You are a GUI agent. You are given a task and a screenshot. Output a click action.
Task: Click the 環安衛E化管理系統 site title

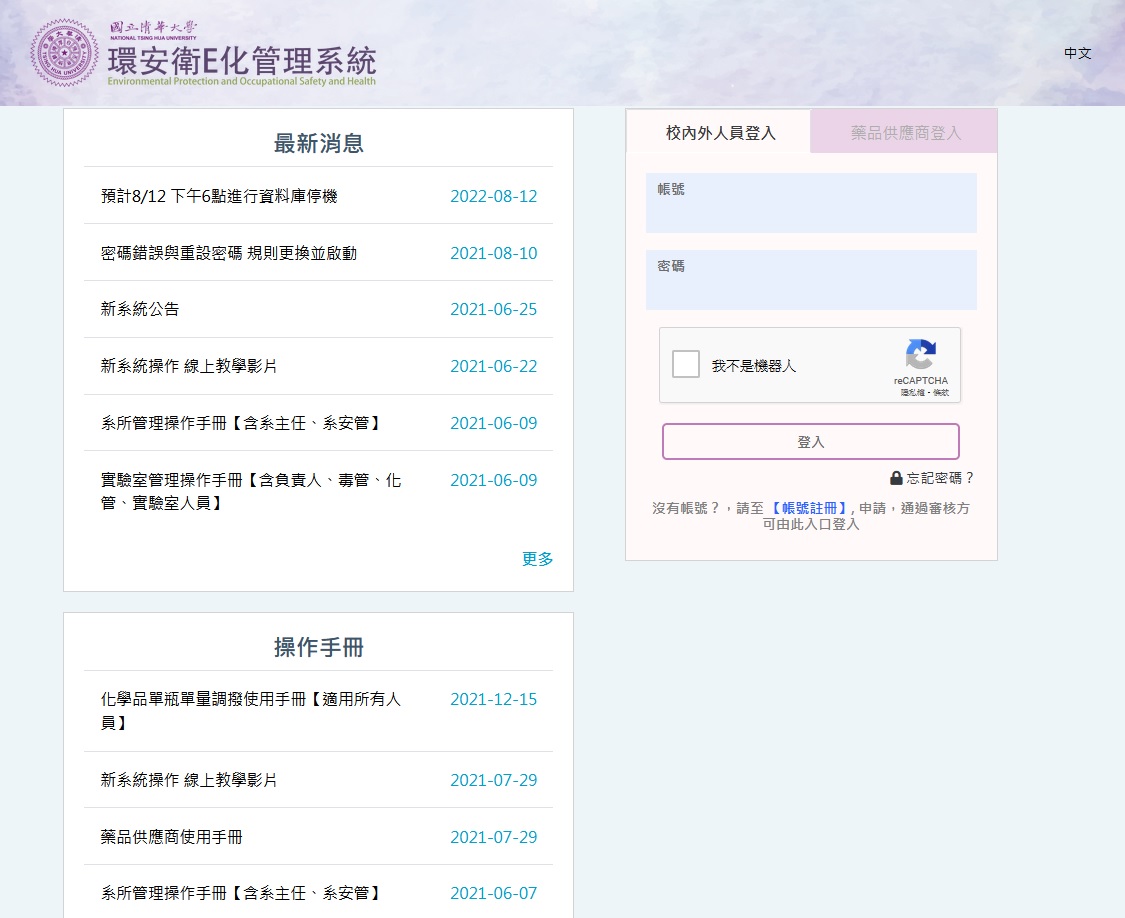point(242,61)
